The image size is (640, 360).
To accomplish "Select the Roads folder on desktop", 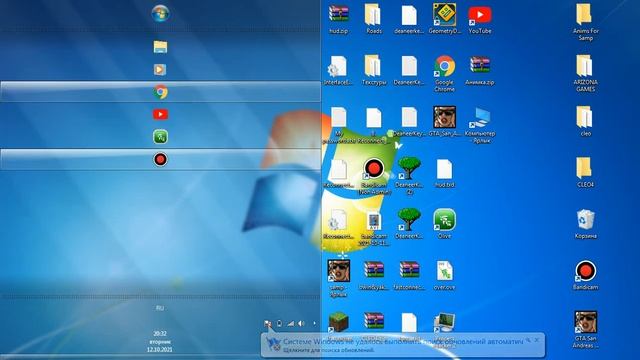I will point(373,19).
